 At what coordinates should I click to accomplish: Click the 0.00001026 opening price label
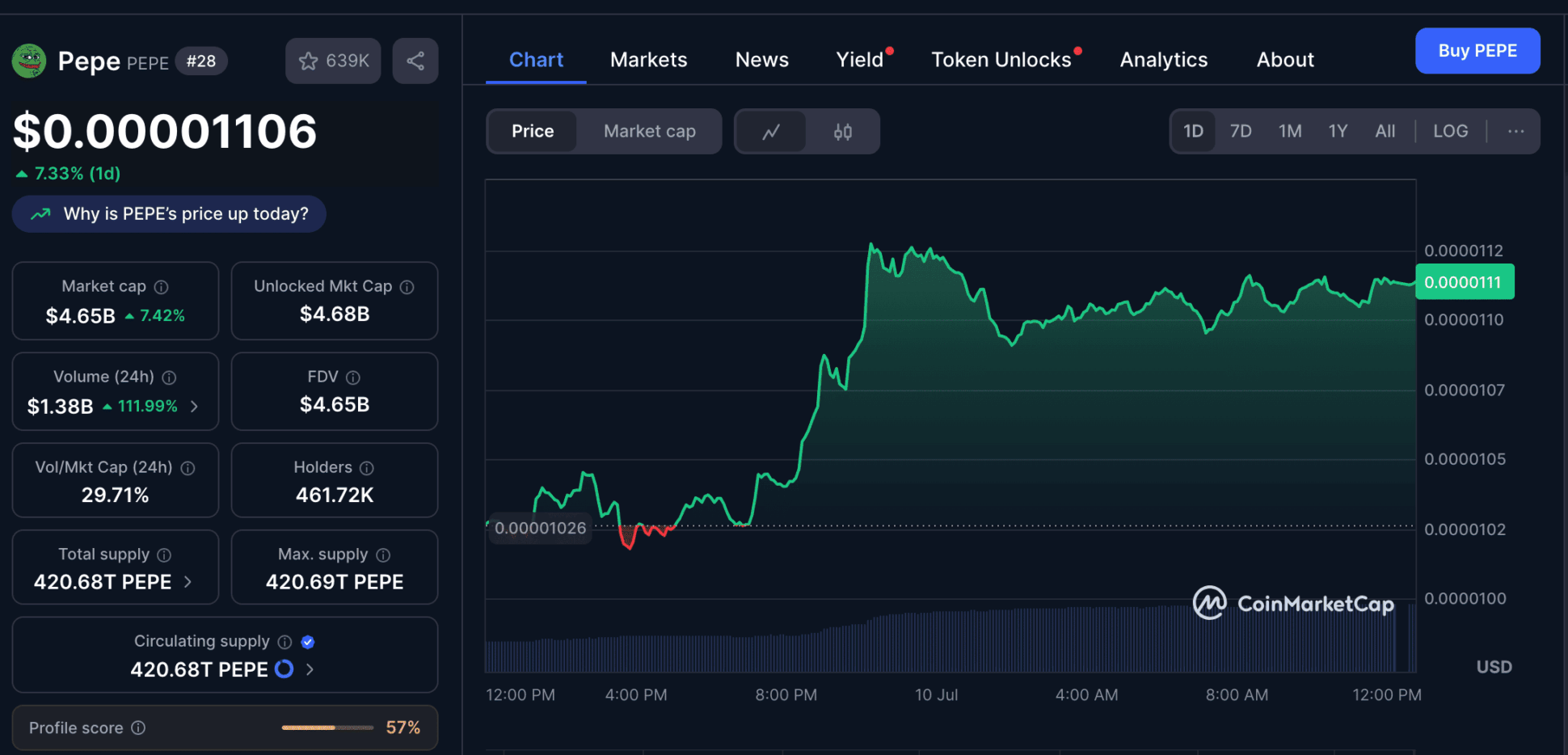[x=541, y=529]
